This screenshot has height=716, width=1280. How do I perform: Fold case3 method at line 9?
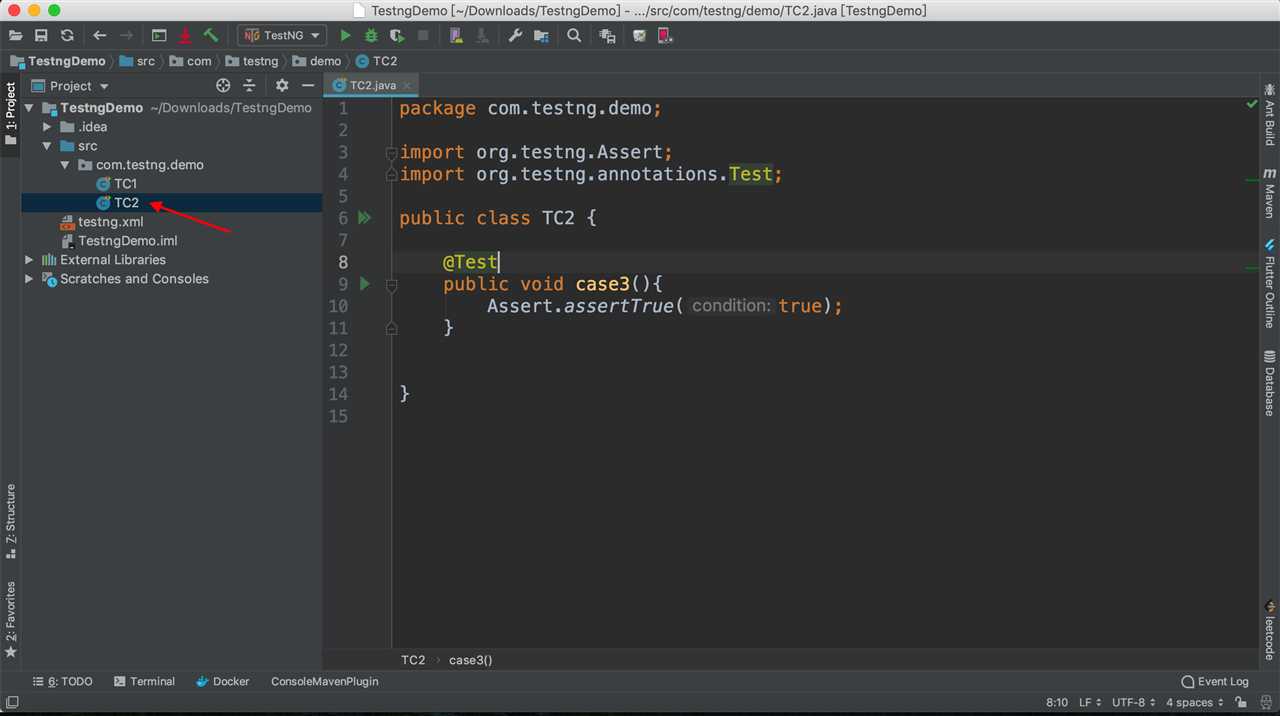[391, 285]
